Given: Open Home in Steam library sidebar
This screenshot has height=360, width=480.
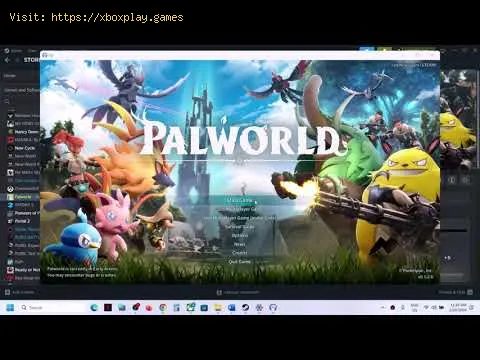Looking at the screenshot, I should [x=10, y=76].
